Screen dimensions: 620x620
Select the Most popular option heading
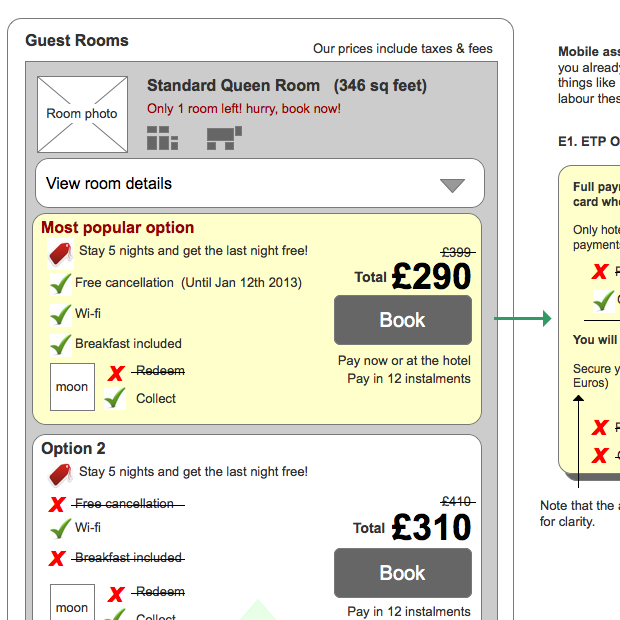[x=118, y=228]
